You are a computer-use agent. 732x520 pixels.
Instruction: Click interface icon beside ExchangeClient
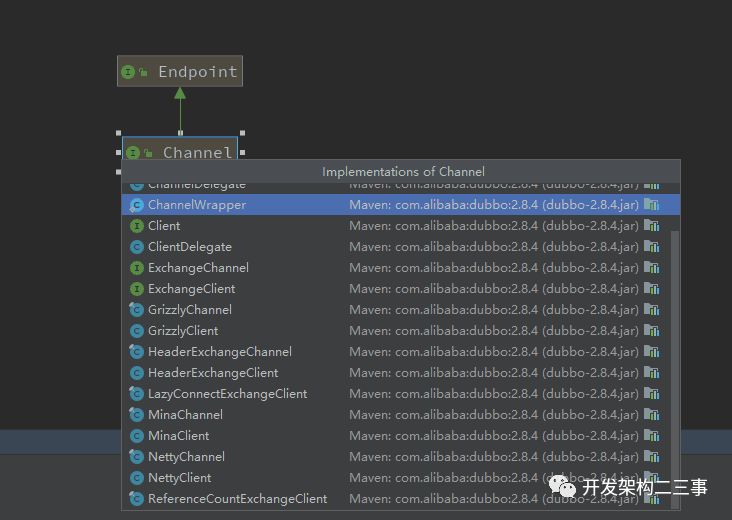(136, 289)
